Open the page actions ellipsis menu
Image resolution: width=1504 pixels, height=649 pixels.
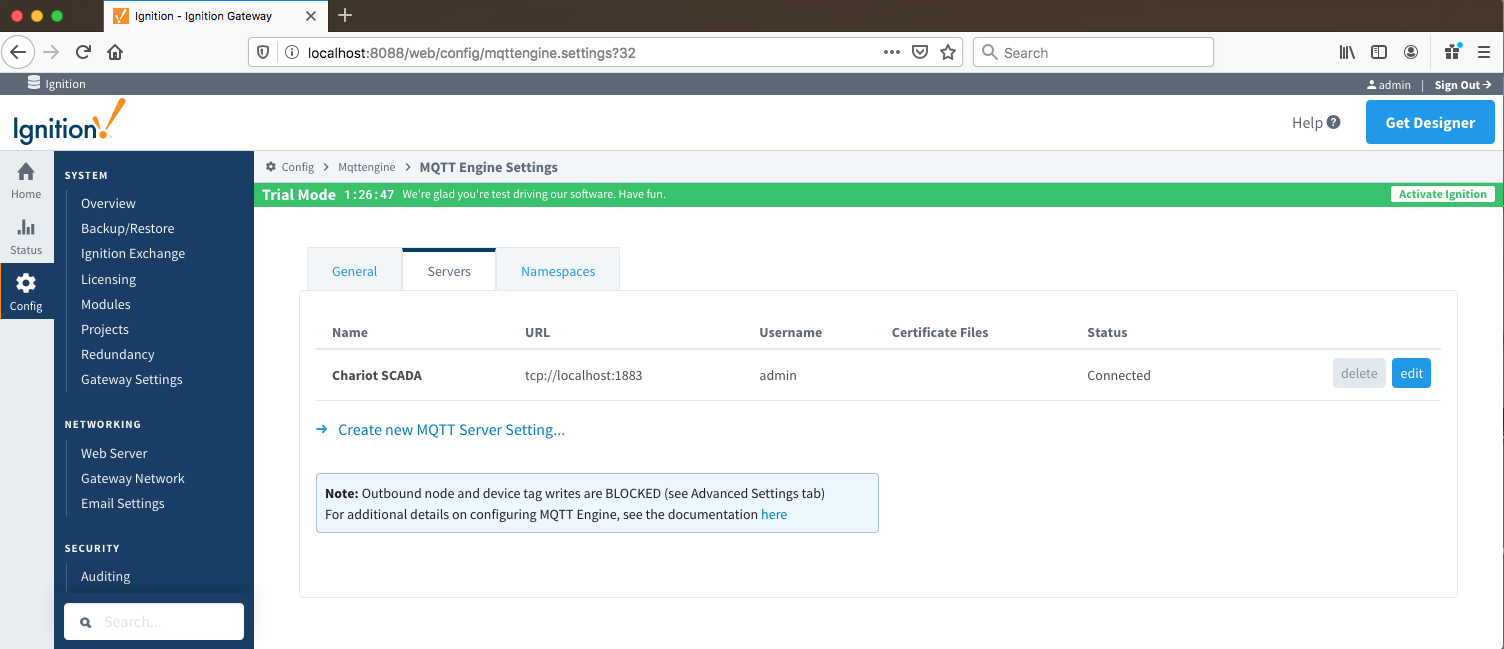click(x=892, y=52)
